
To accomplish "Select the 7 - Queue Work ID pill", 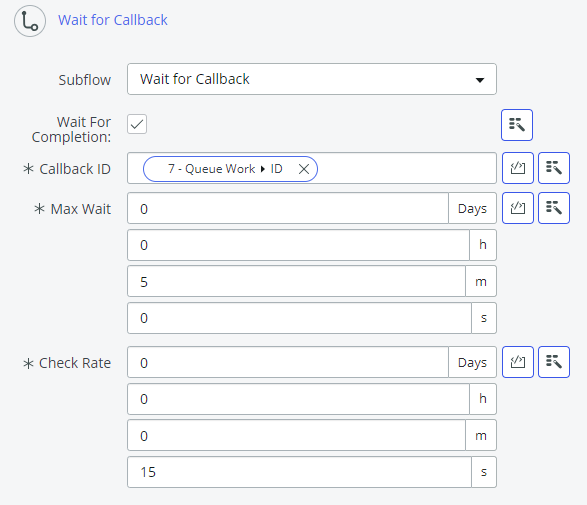I will tap(225, 169).
